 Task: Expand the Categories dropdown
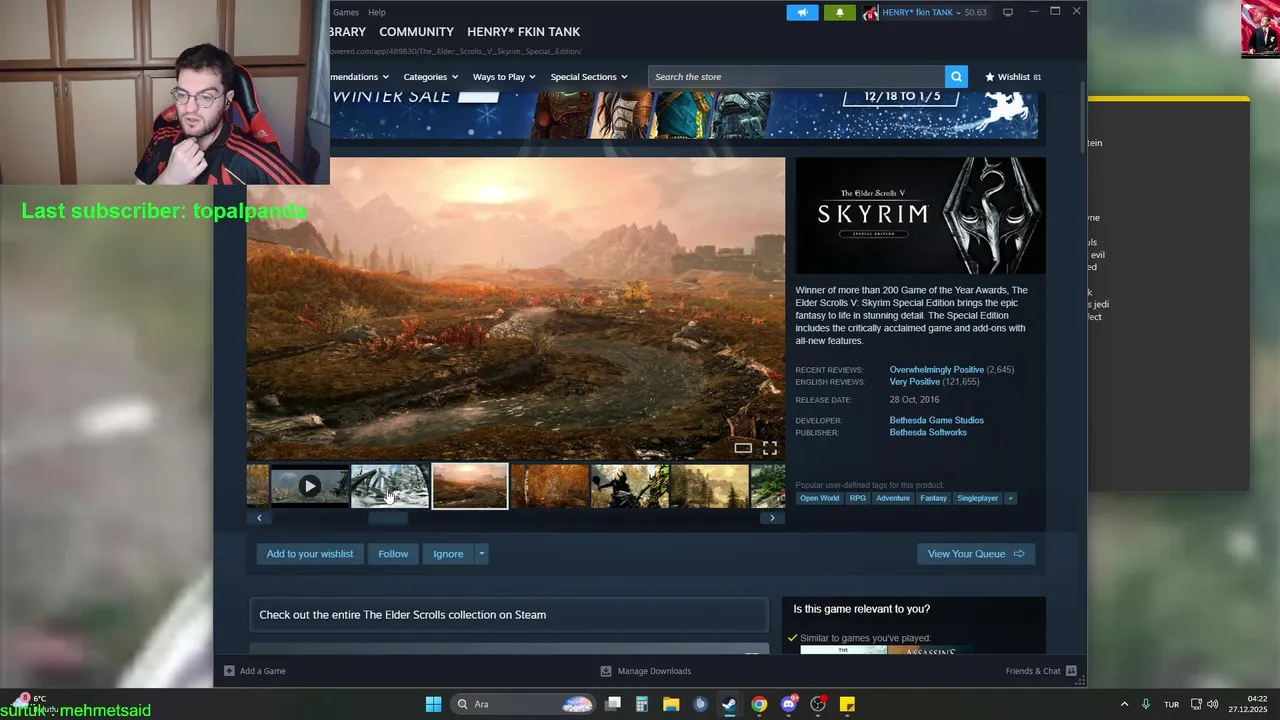pos(431,77)
